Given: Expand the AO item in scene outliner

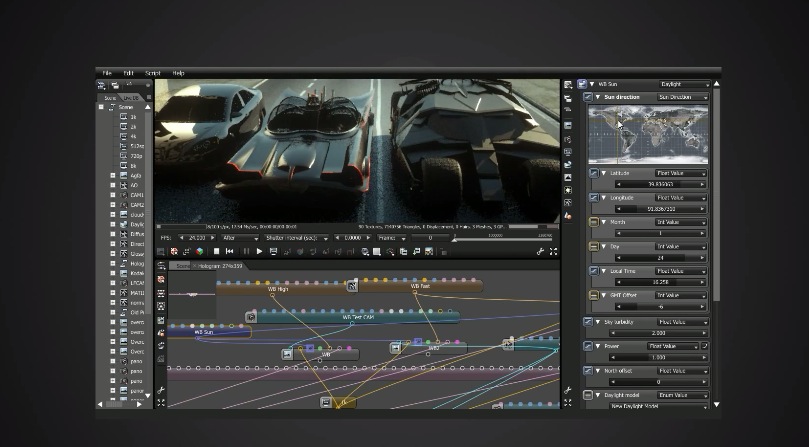Looking at the screenshot, I should [113, 185].
